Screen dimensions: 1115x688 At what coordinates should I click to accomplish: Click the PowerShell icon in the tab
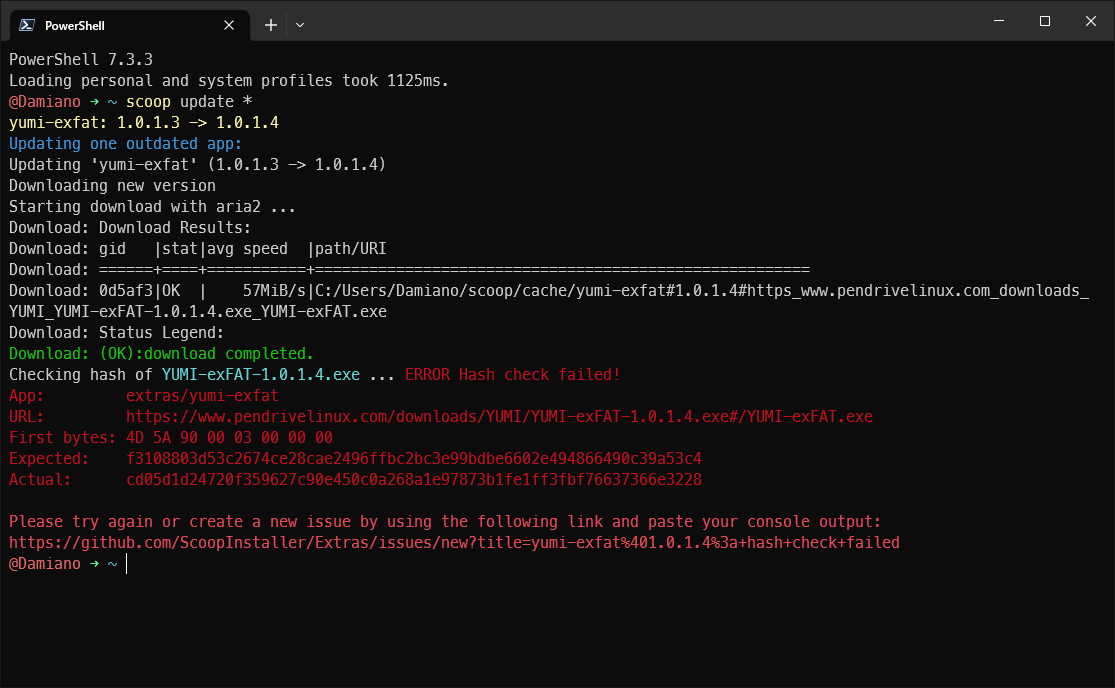pyautogui.click(x=27, y=25)
